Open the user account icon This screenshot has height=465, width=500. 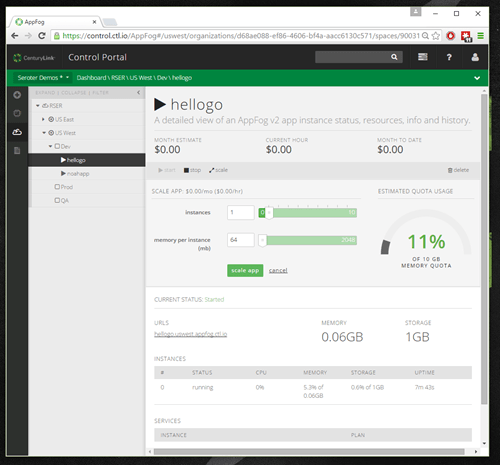[x=475, y=57]
